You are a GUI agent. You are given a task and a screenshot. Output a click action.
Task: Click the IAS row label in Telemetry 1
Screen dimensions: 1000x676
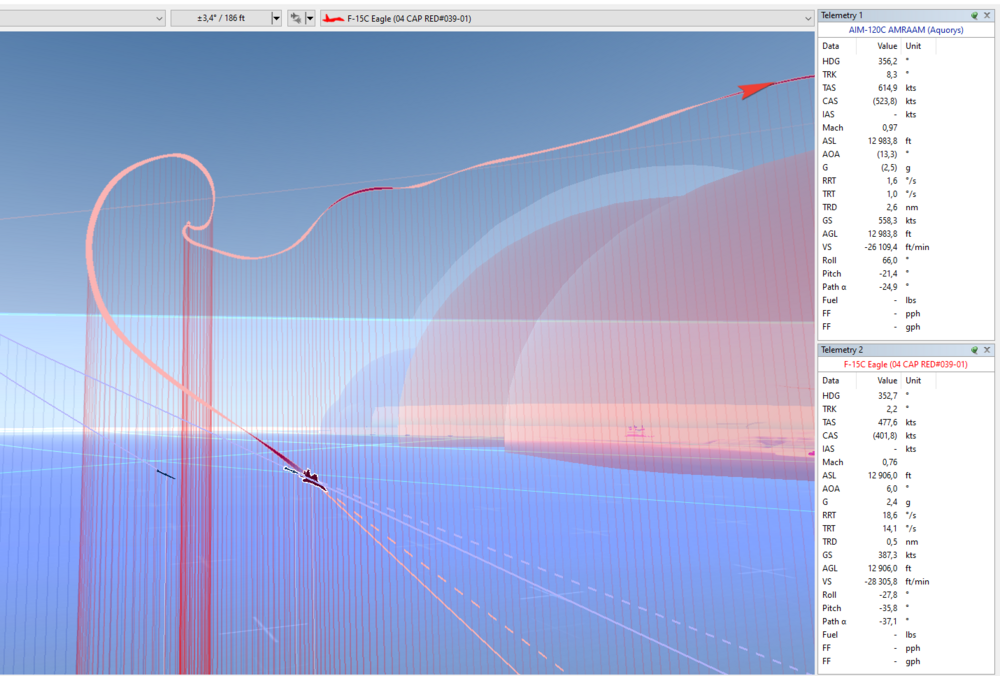click(x=828, y=115)
